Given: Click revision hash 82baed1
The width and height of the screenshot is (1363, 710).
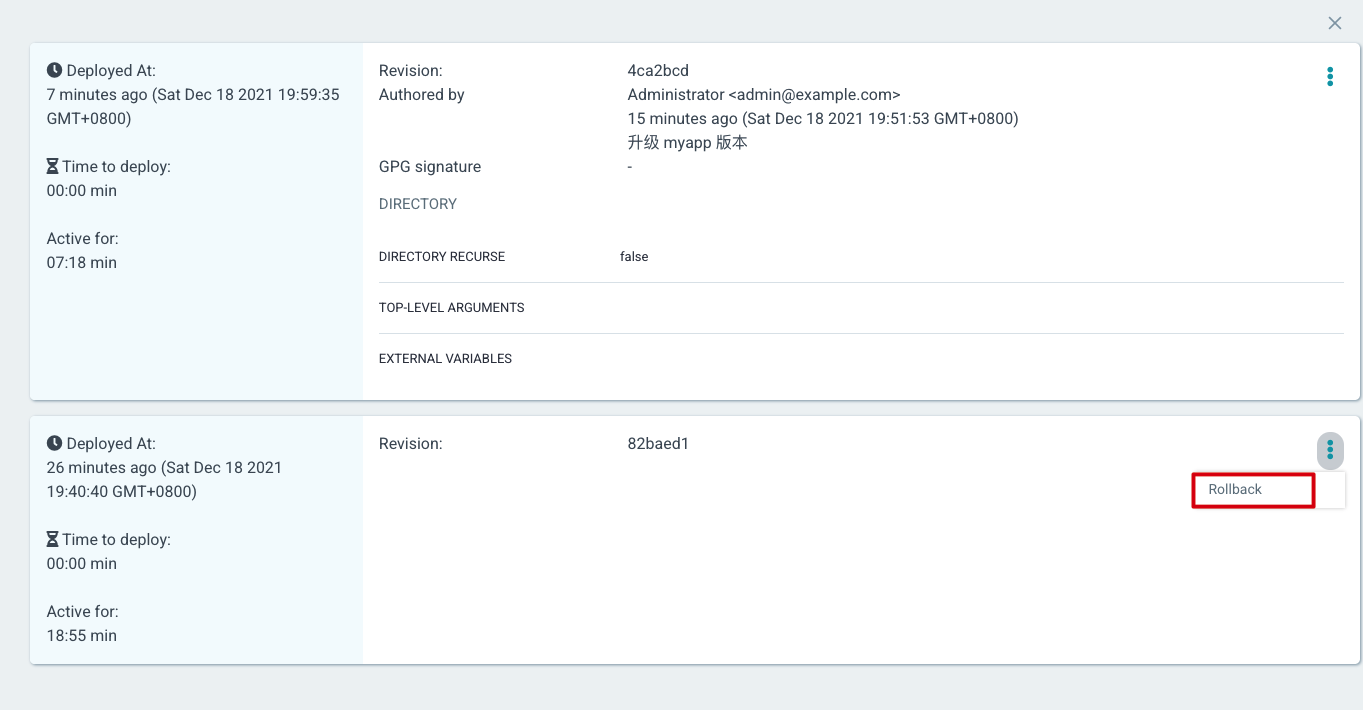Looking at the screenshot, I should (658, 444).
